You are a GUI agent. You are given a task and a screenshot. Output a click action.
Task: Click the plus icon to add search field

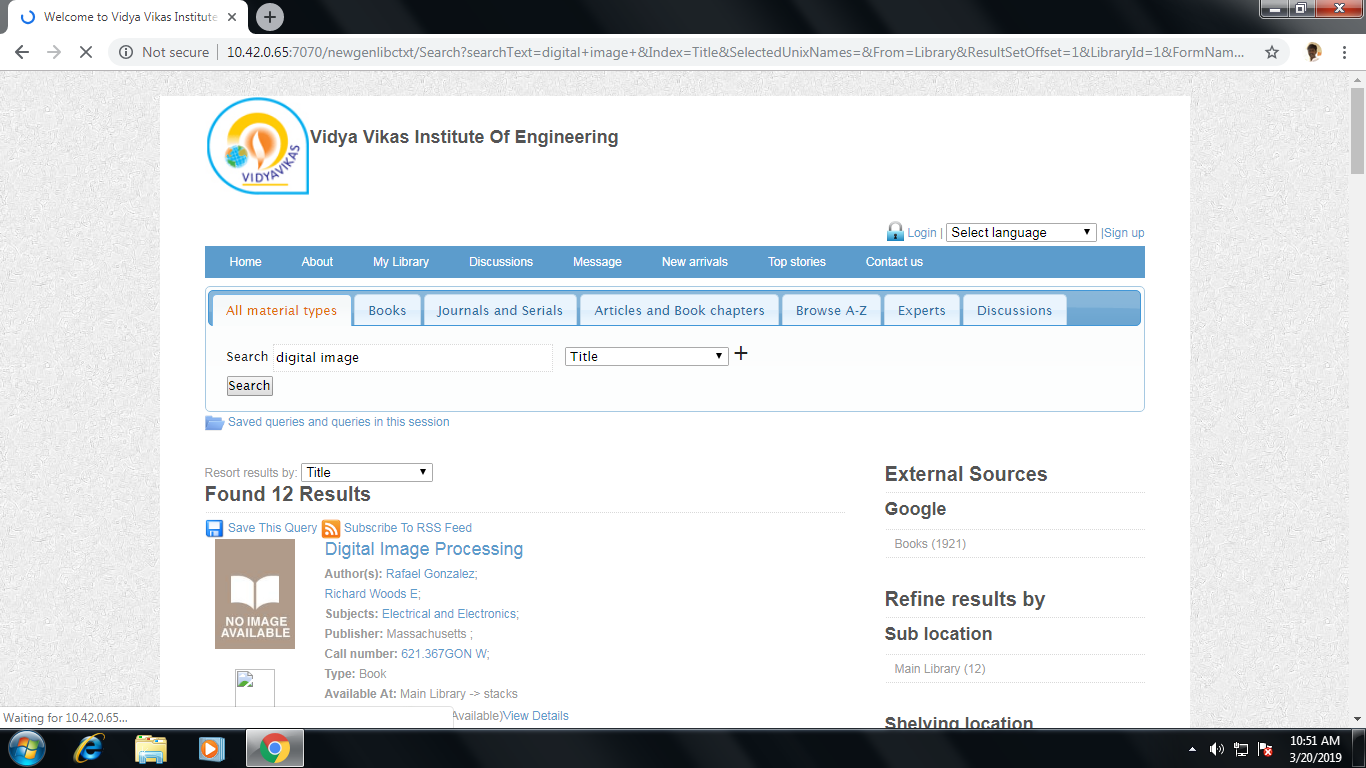[741, 354]
